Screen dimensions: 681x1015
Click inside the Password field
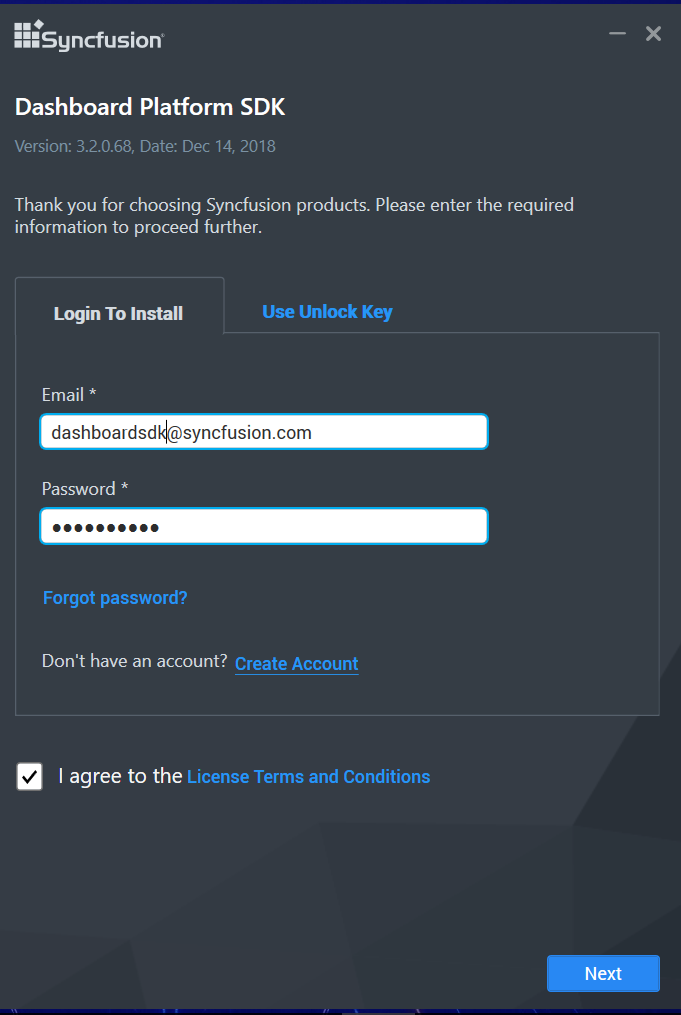[x=263, y=525]
